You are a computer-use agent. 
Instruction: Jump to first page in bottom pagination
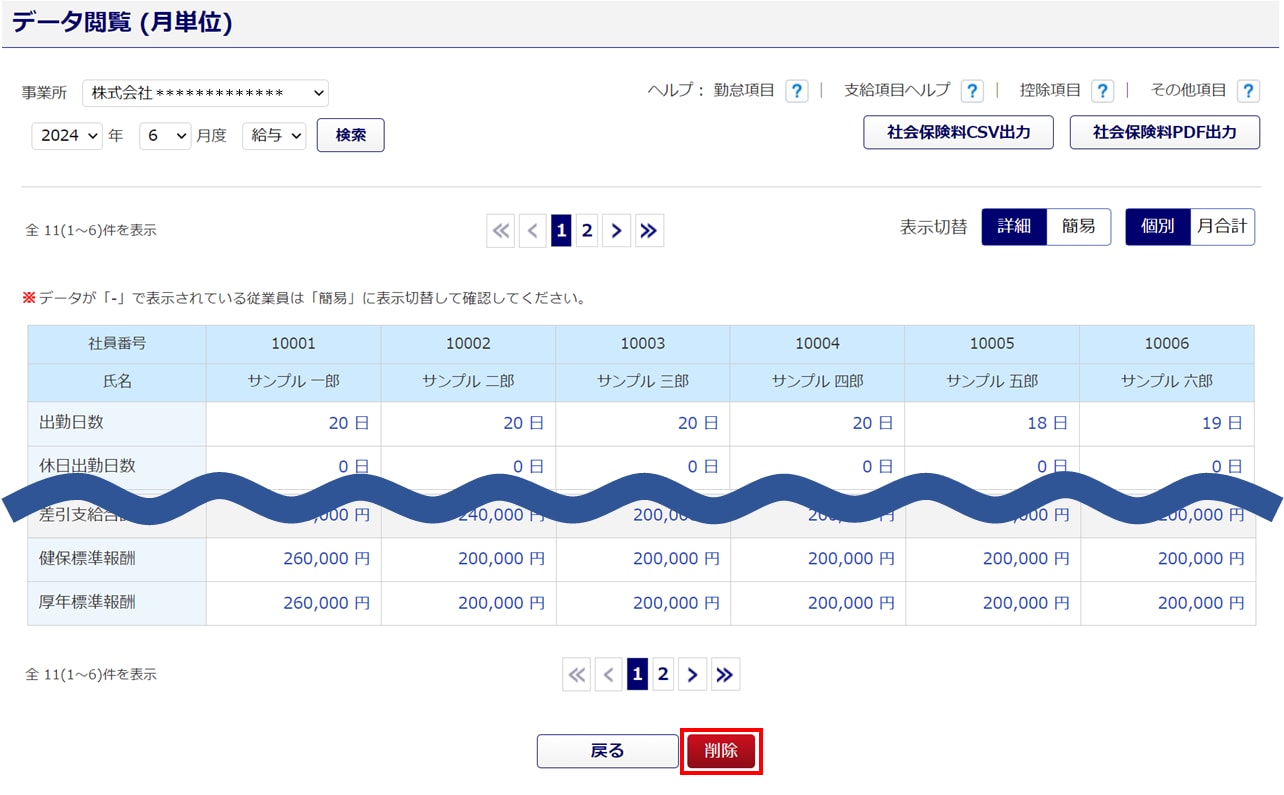tap(577, 675)
